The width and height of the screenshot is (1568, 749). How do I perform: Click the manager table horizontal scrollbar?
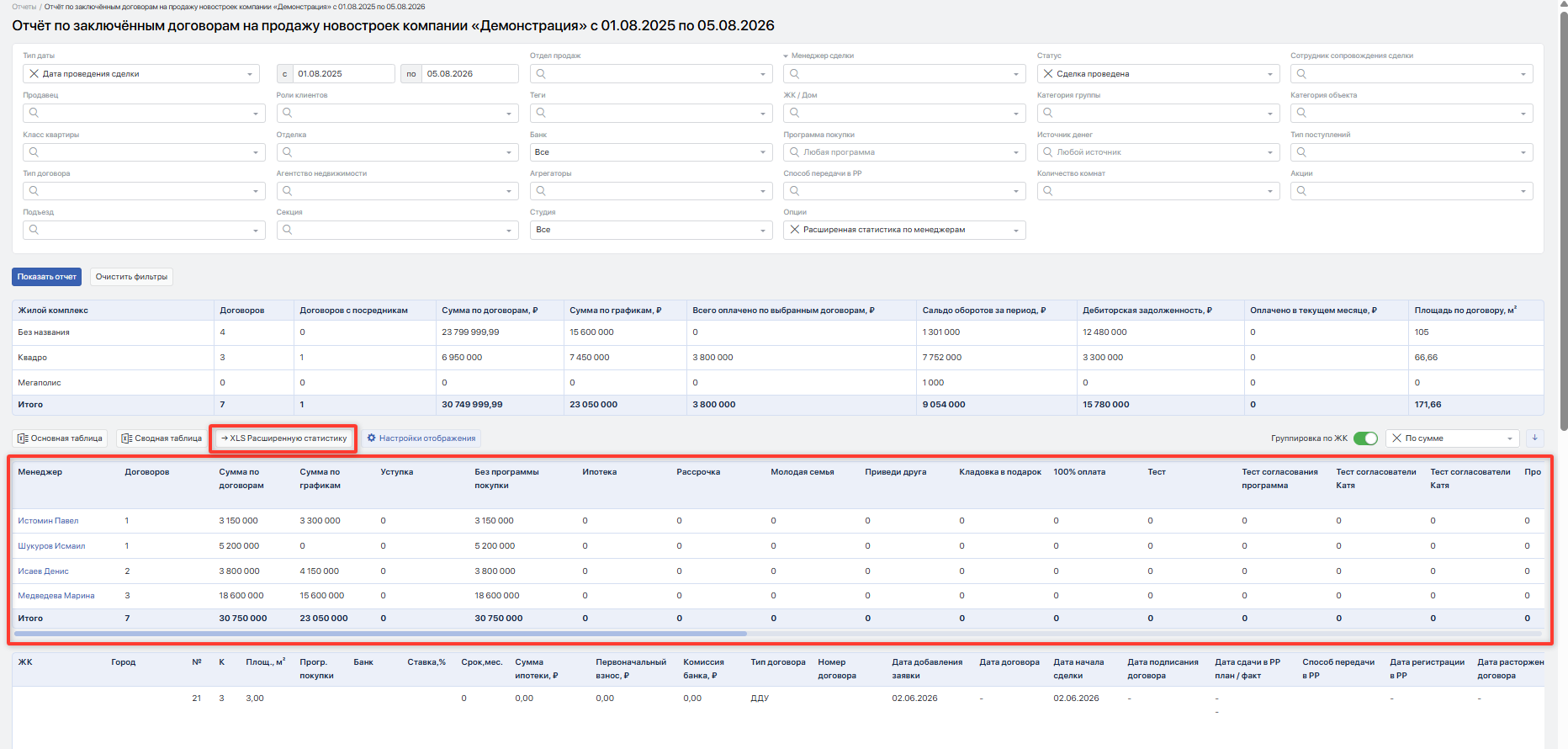pyautogui.click(x=380, y=634)
